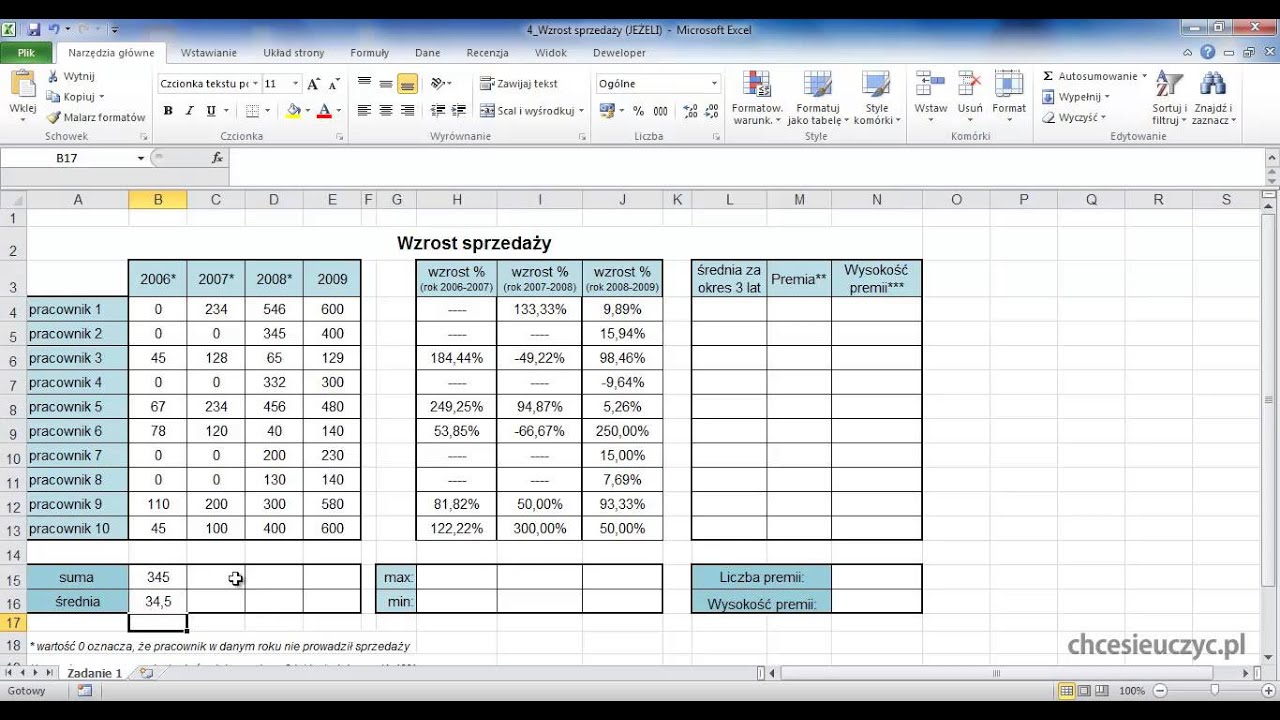Switch to the Formuły tab

370,53
